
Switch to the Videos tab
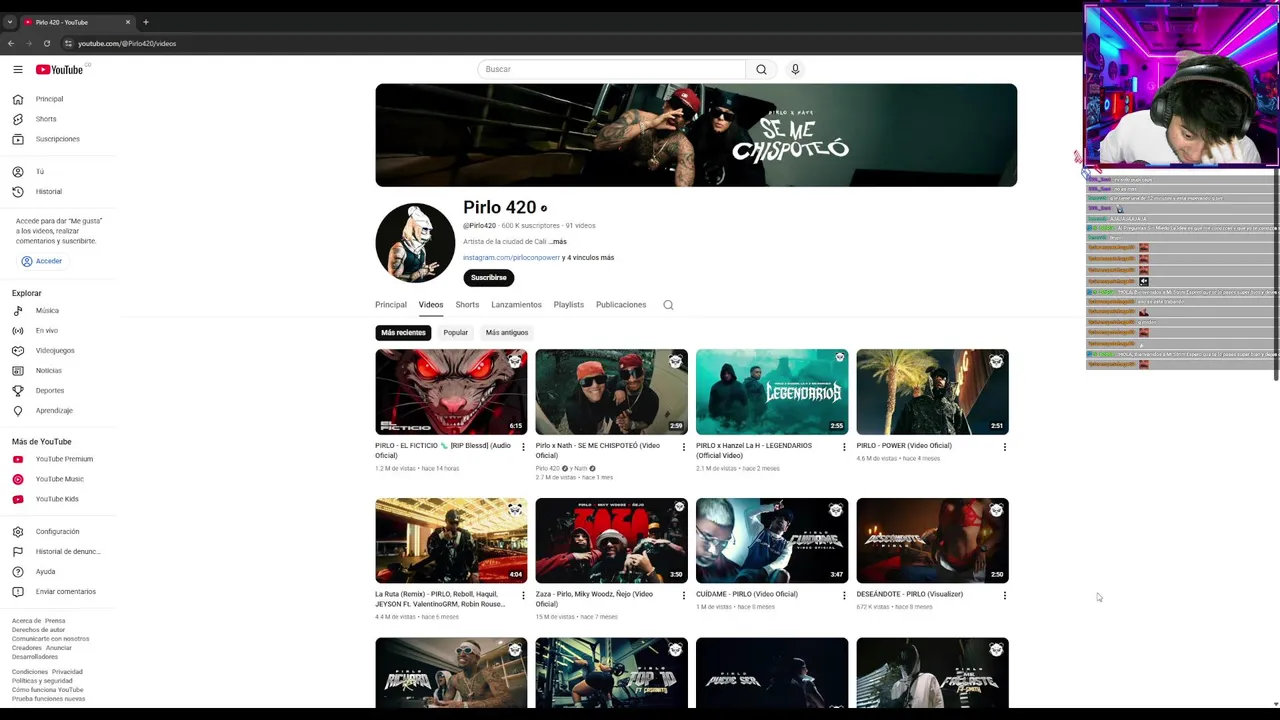click(x=431, y=305)
